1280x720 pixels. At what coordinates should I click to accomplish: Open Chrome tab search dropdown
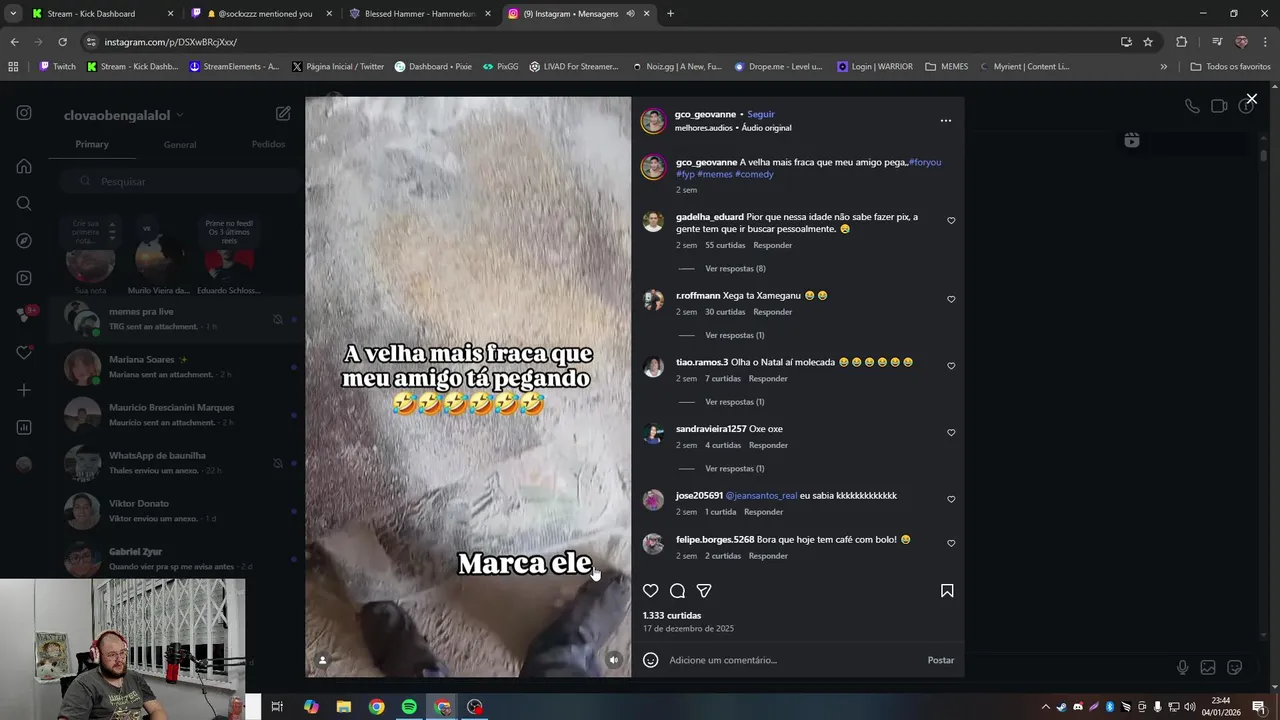tap(13, 14)
